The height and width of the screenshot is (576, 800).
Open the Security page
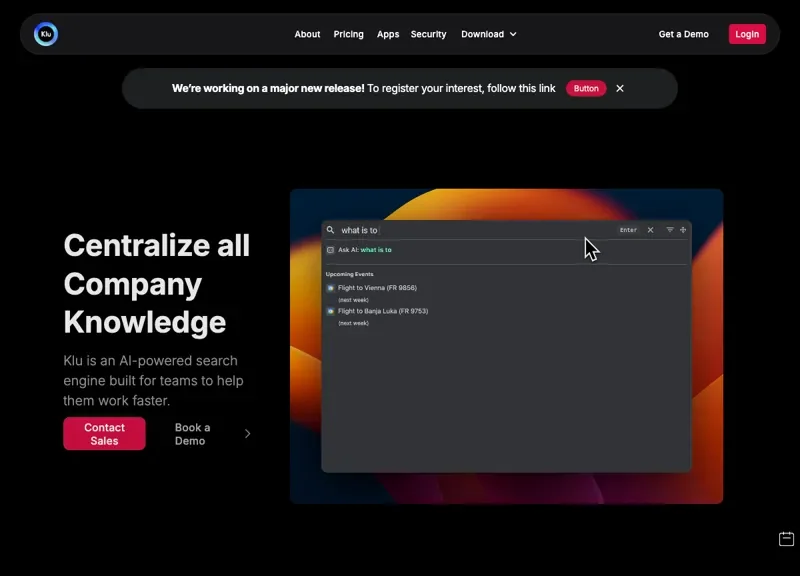[x=428, y=34]
